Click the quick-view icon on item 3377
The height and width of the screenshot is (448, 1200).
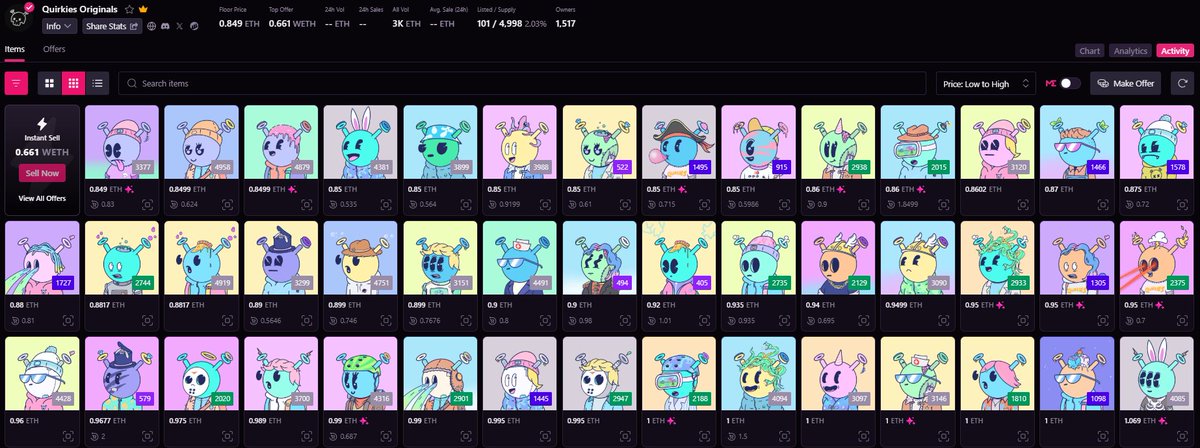tap(147, 204)
